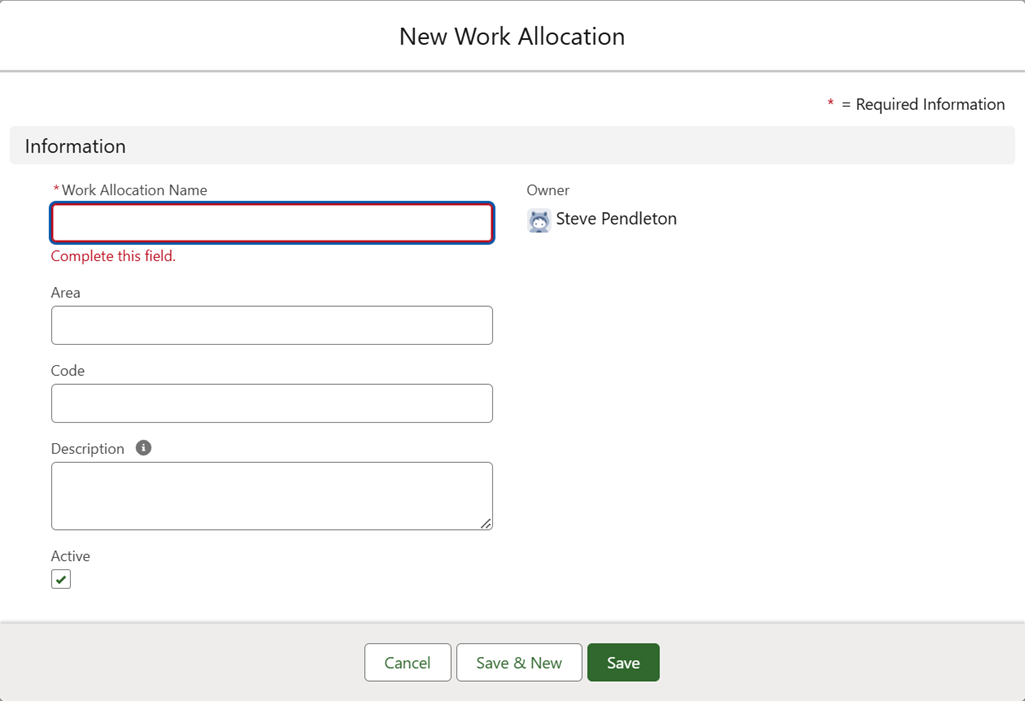Click inside the Description text area
Image resolution: width=1025 pixels, height=701 pixels.
272,495
